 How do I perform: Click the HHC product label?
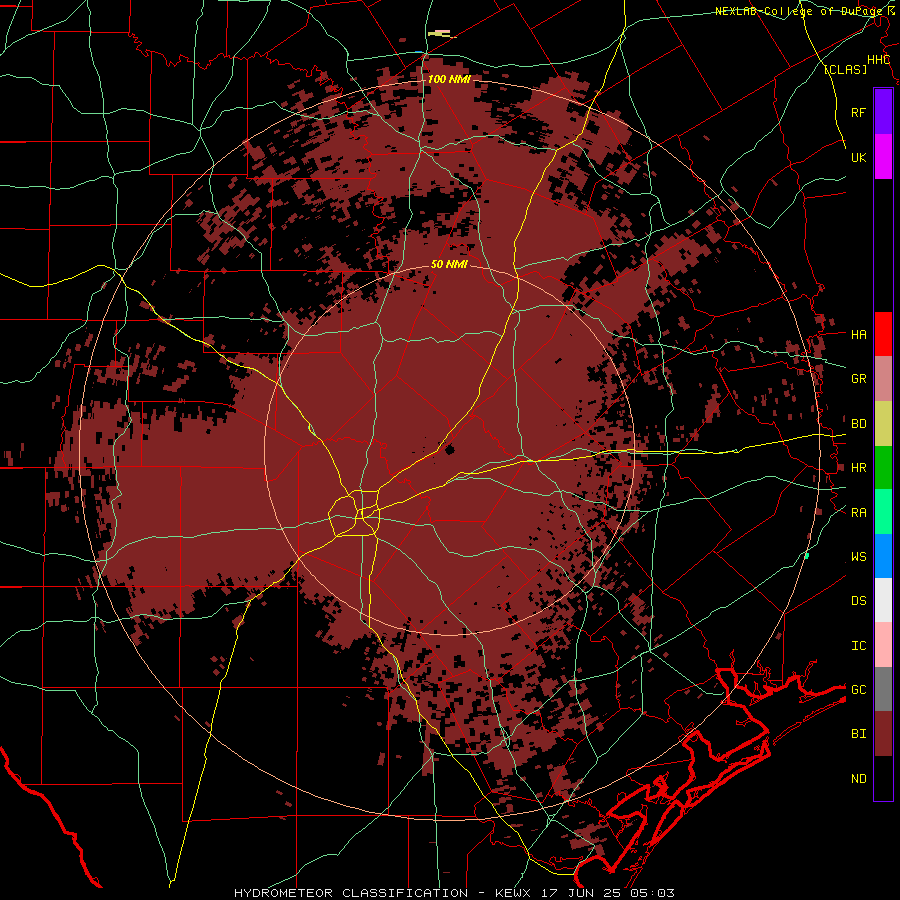(879, 60)
